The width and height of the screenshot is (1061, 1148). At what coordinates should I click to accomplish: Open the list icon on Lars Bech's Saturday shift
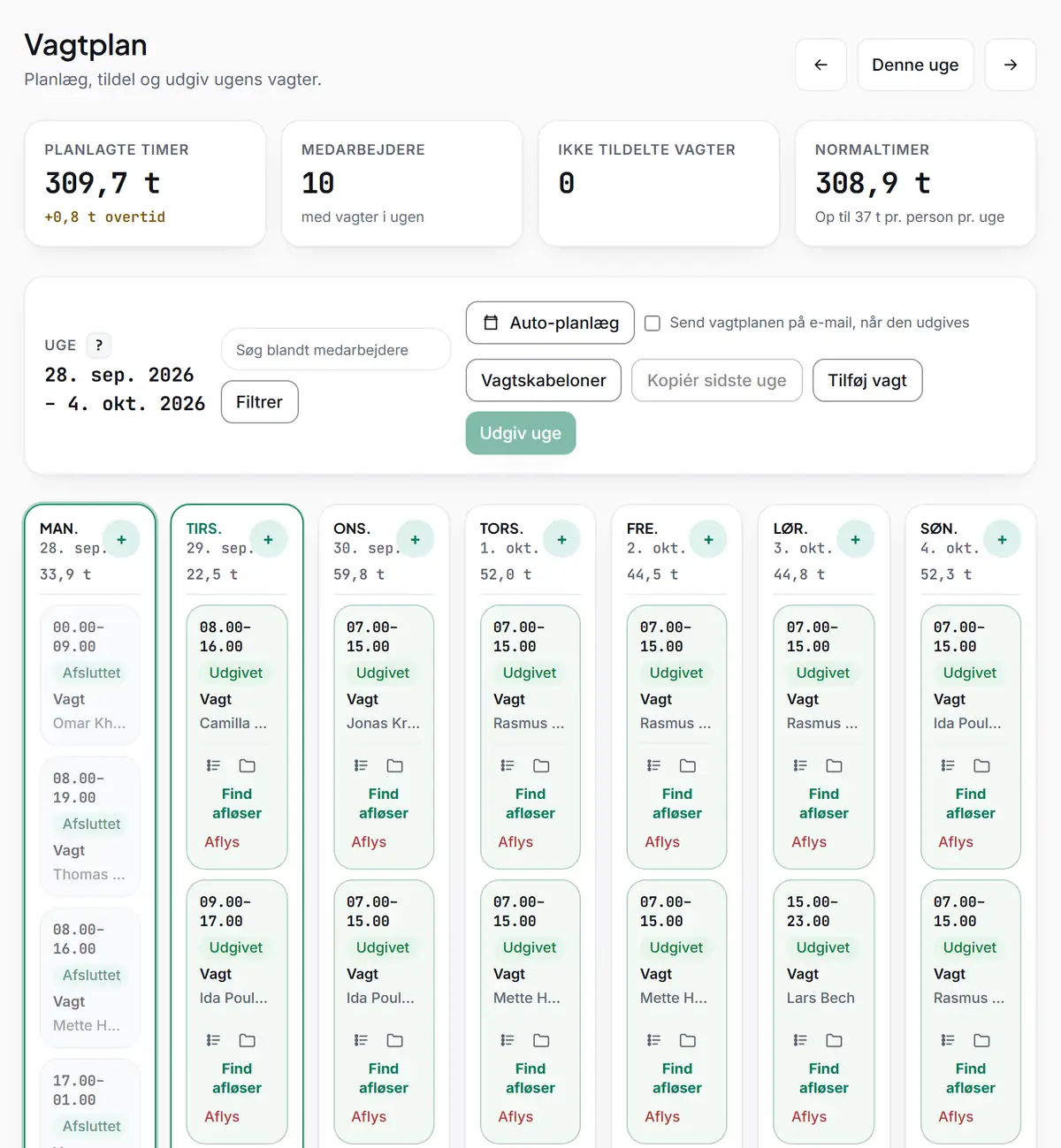800,1040
